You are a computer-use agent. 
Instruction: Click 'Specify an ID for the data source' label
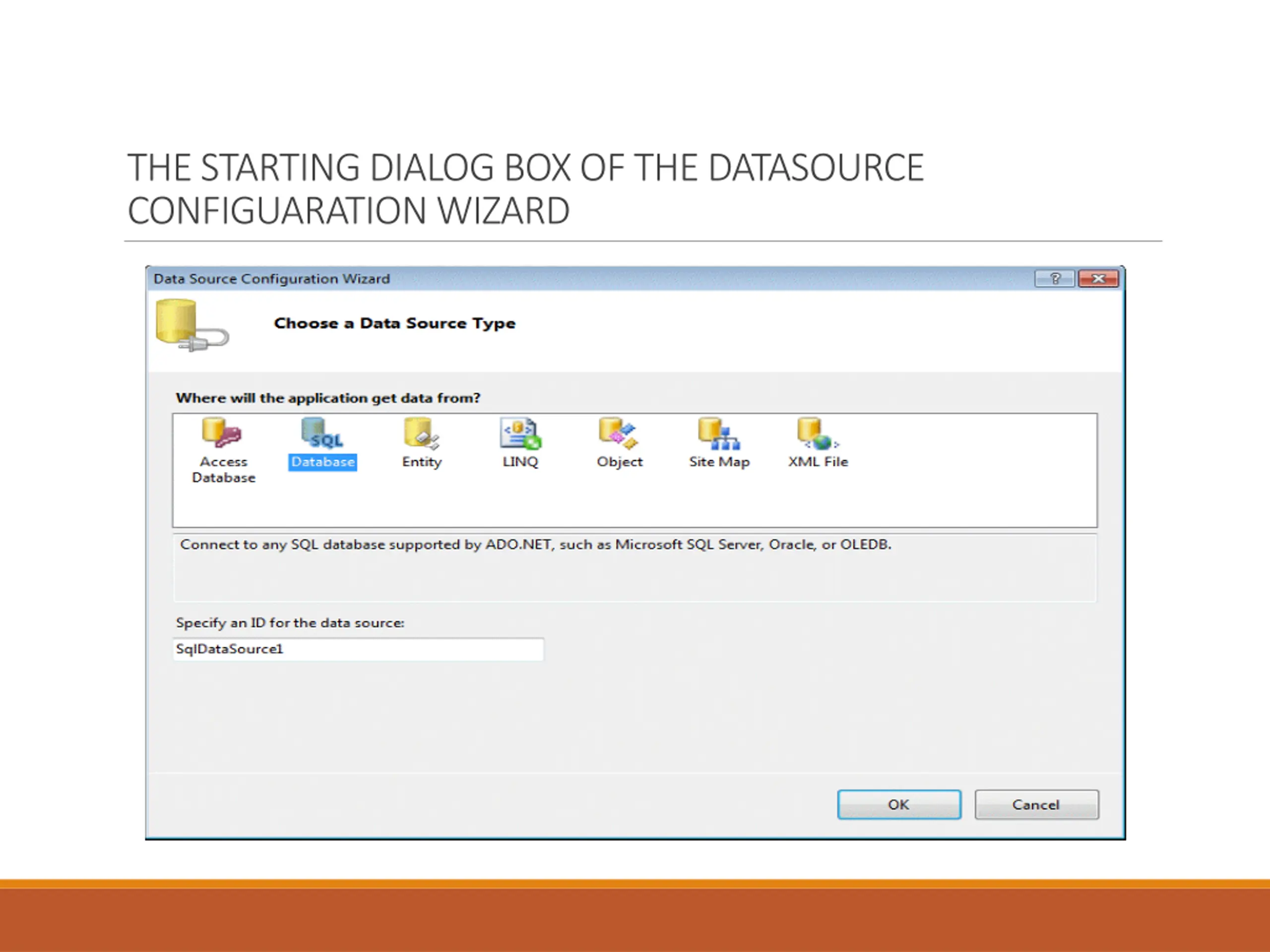[x=290, y=623]
